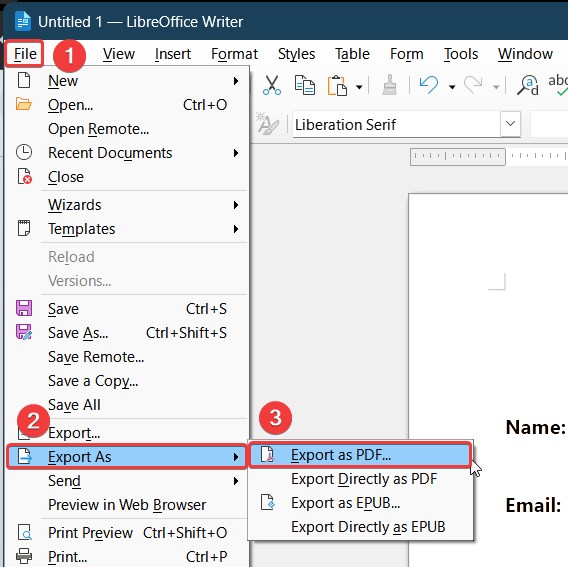This screenshot has width=568, height=567.
Task: Click the purple floppy disk Save icon
Action: coord(24,308)
